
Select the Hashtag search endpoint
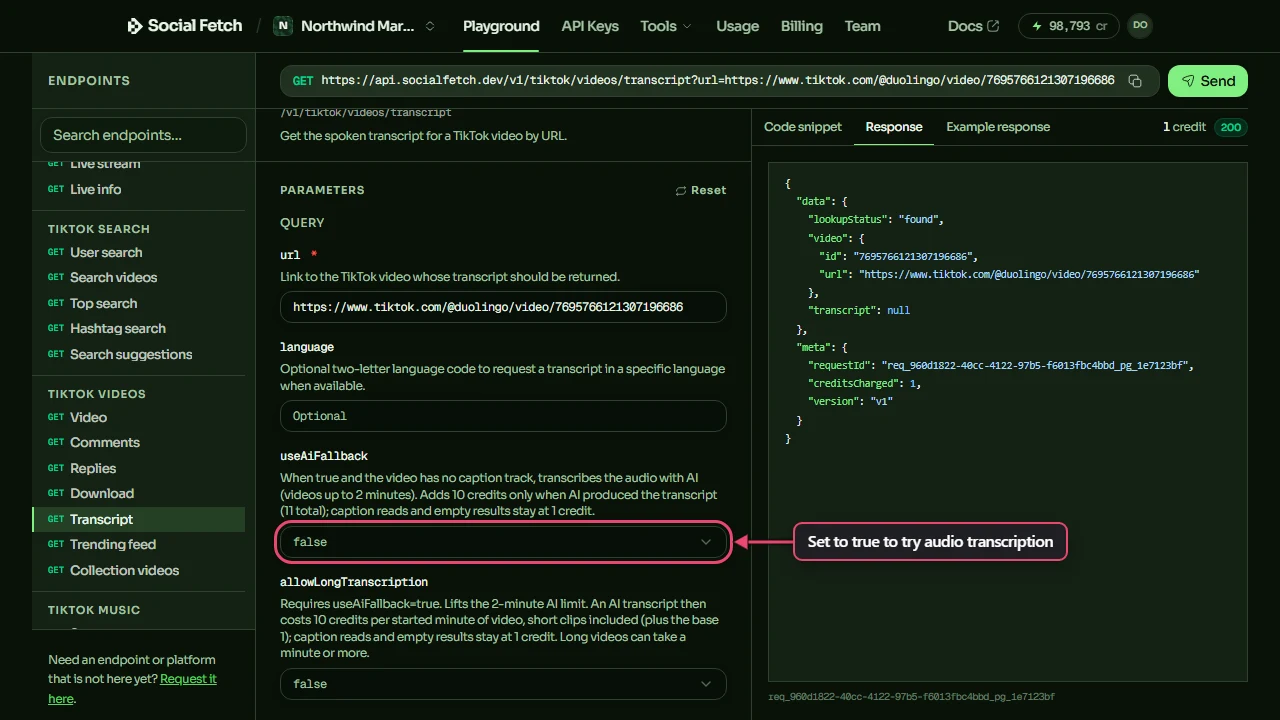coord(138,328)
